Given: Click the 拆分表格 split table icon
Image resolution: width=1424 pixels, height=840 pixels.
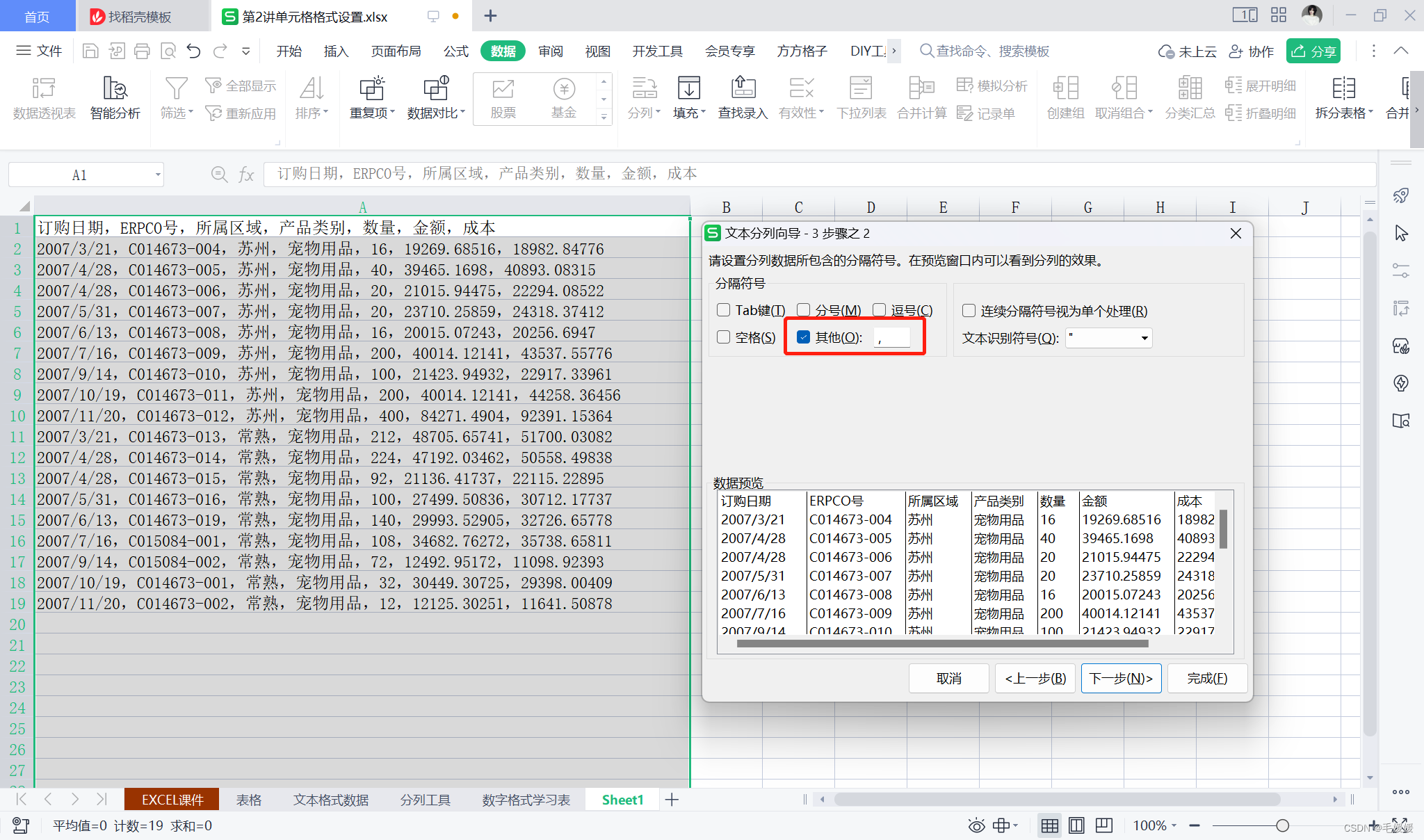Looking at the screenshot, I should point(1343,89).
